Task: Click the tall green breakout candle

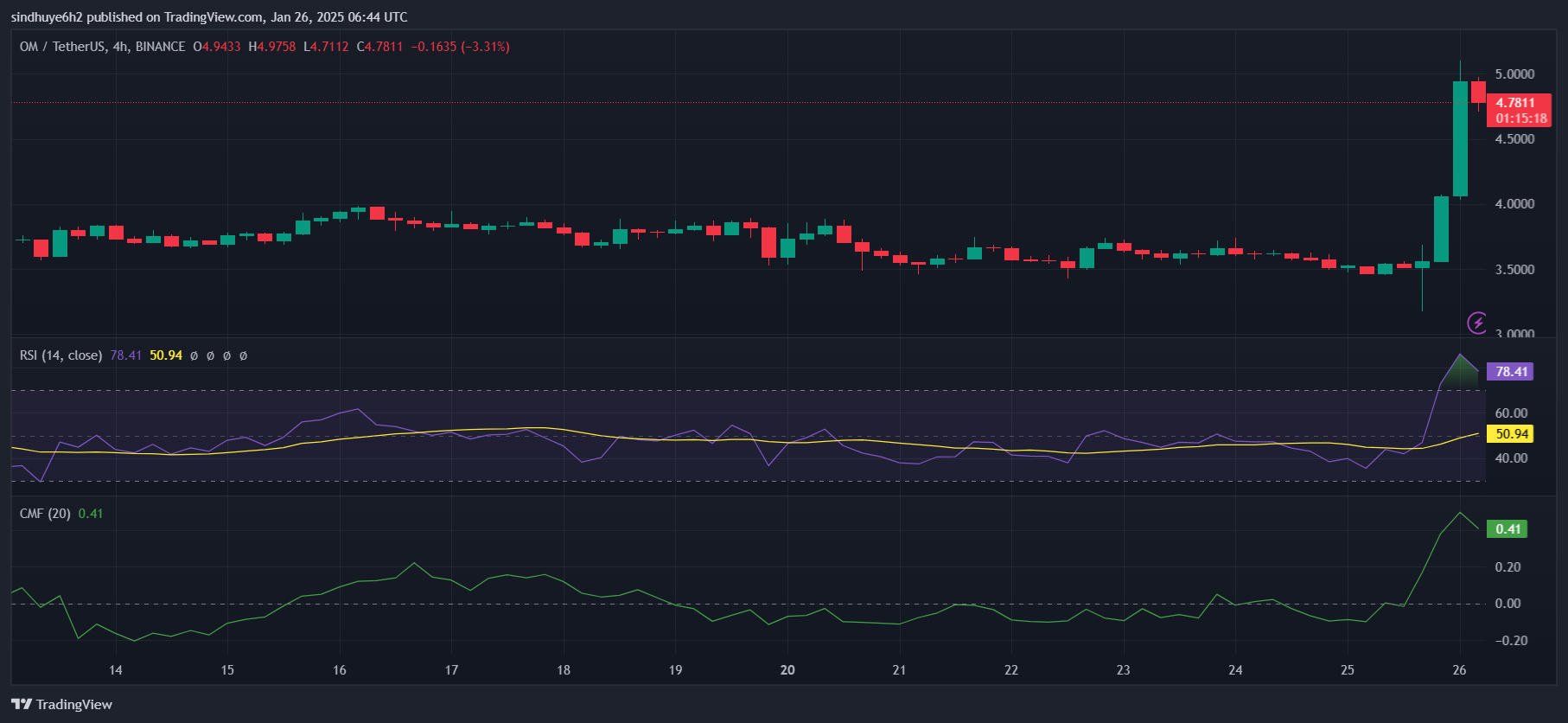Action: (x=1460, y=138)
